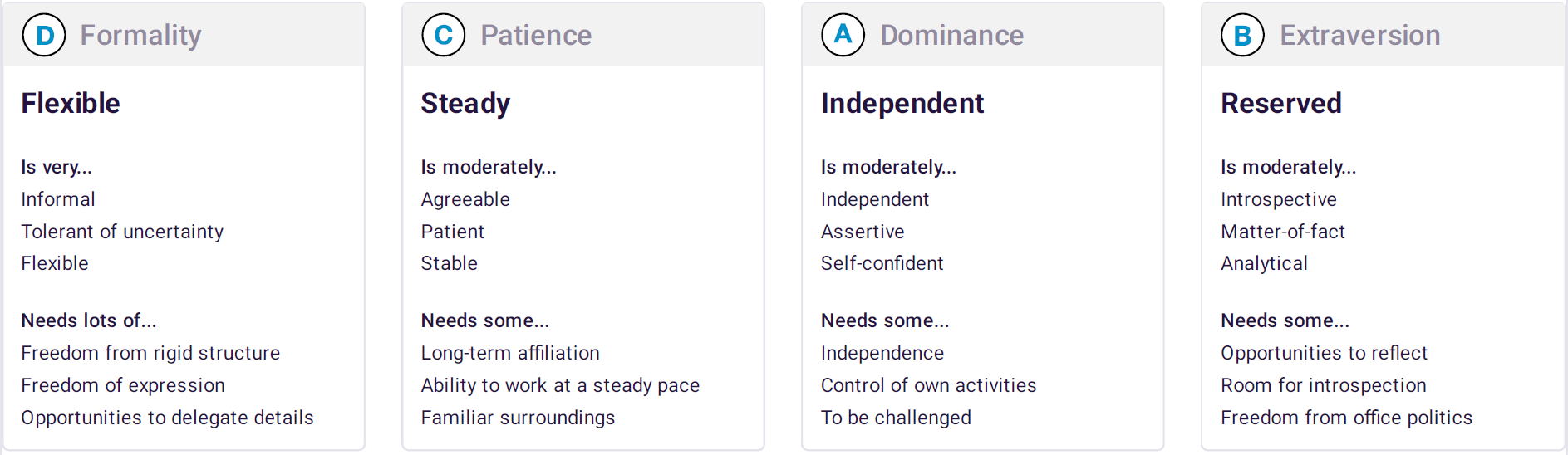Click the Reserved heading
This screenshot has height=455, width=1568.
(1281, 103)
